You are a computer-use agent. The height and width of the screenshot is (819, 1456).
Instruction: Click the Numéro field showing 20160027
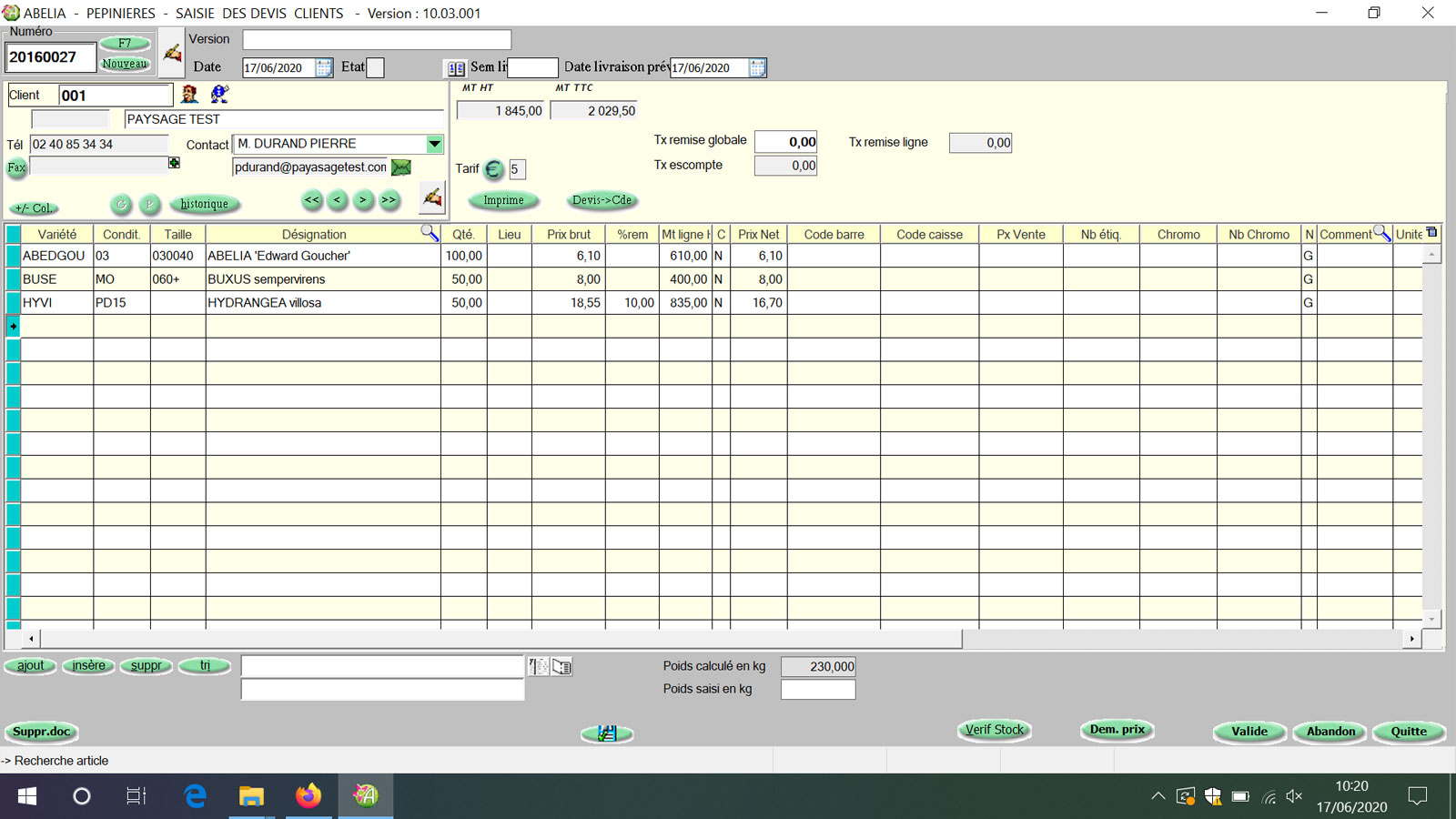[x=51, y=57]
